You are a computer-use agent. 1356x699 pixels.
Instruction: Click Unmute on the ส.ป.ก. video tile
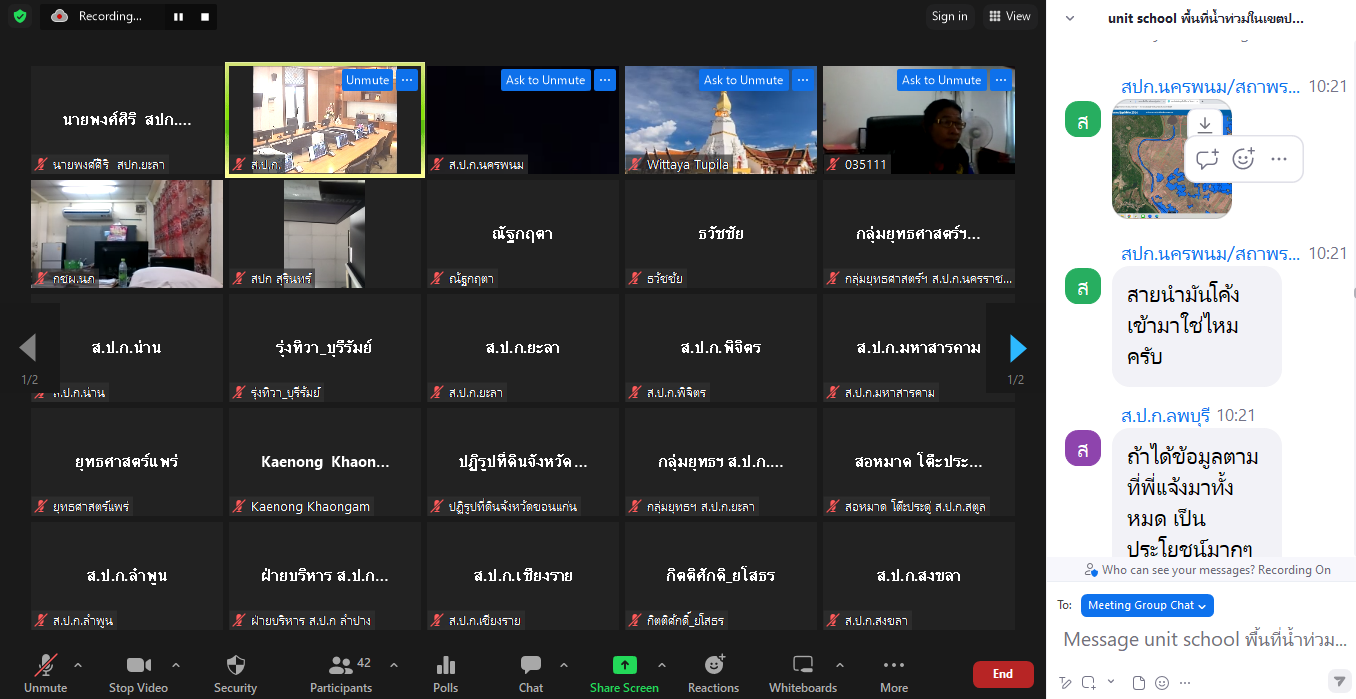368,80
